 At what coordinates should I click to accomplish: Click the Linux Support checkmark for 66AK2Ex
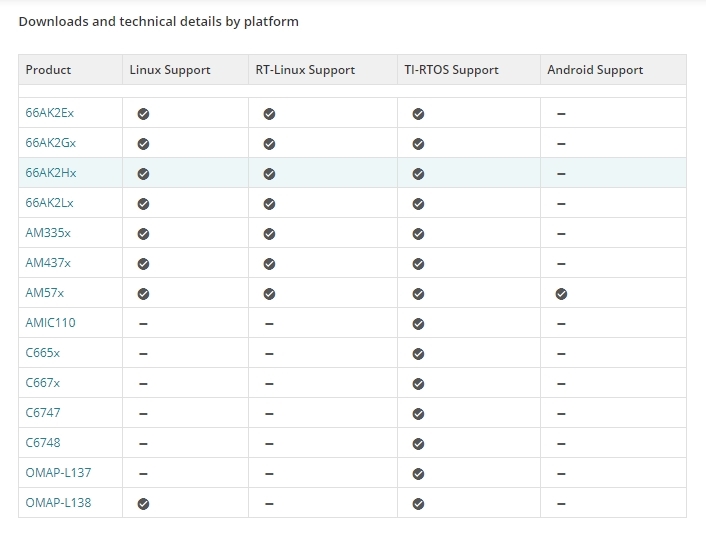click(x=143, y=114)
